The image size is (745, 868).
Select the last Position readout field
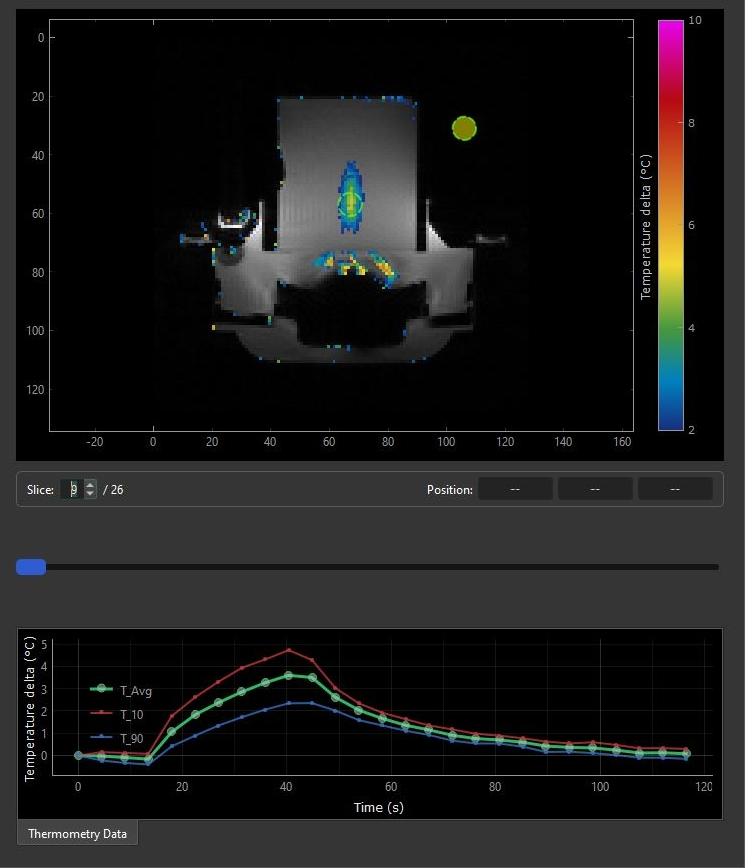click(x=675, y=489)
